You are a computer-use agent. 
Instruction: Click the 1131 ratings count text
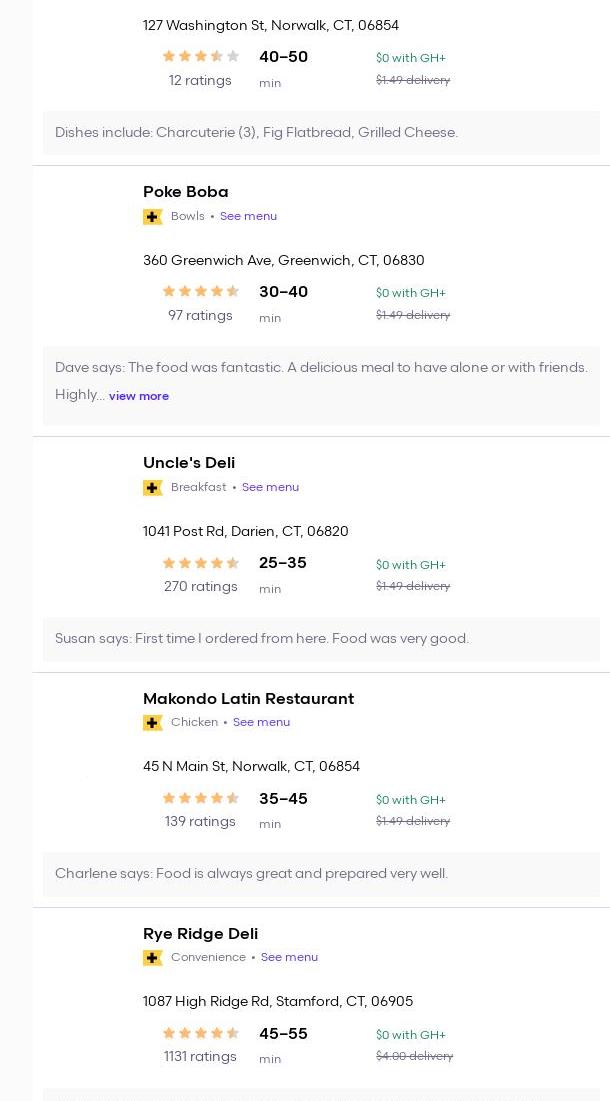click(200, 1057)
